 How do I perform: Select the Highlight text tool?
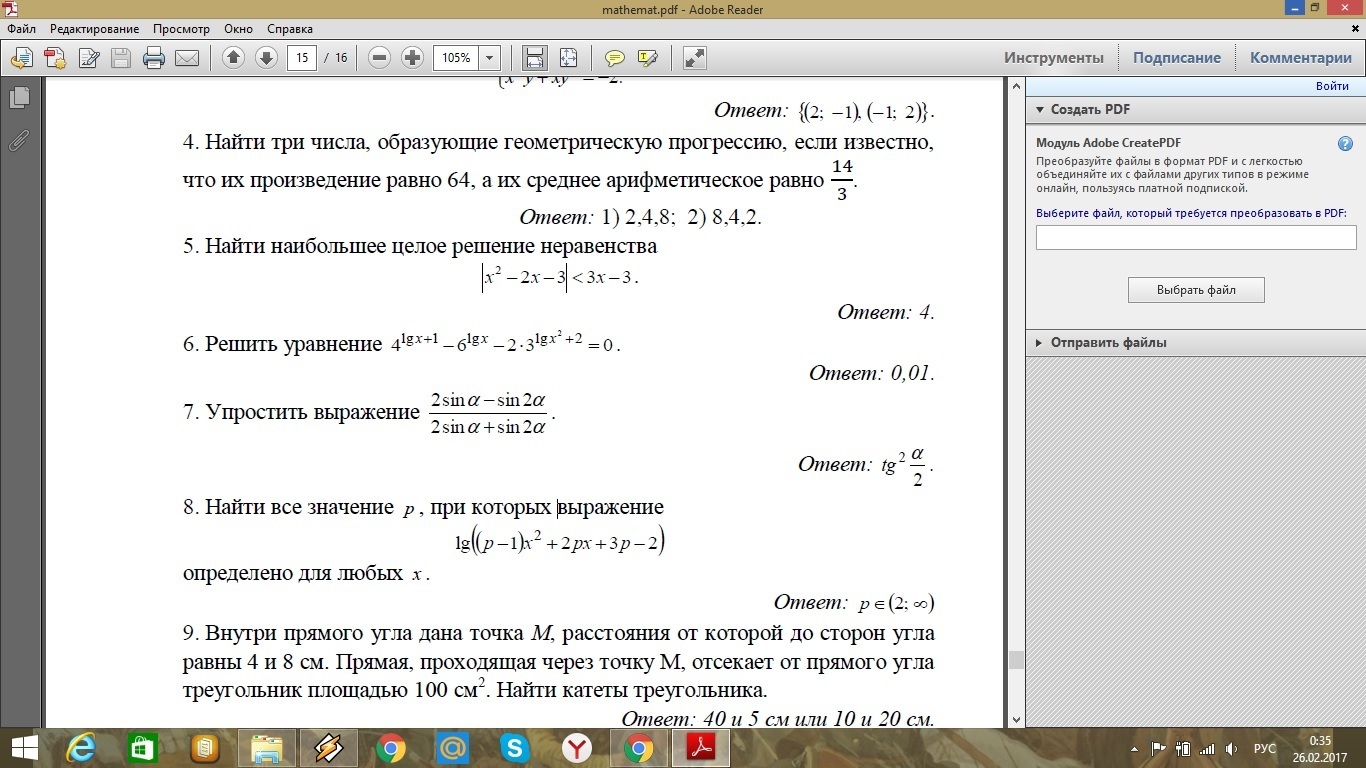click(647, 57)
